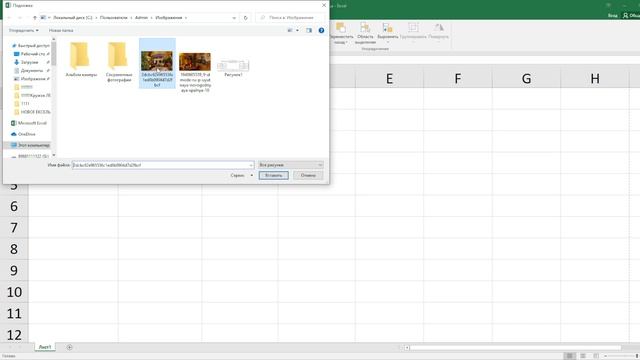Select Этот компьютер in navigation pane

[x=30, y=145]
